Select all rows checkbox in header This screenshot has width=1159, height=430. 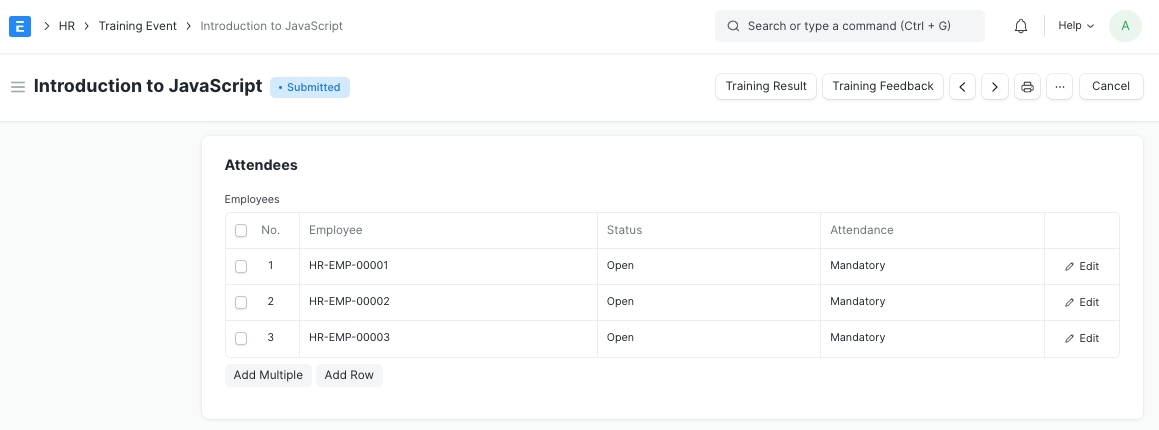(x=241, y=231)
